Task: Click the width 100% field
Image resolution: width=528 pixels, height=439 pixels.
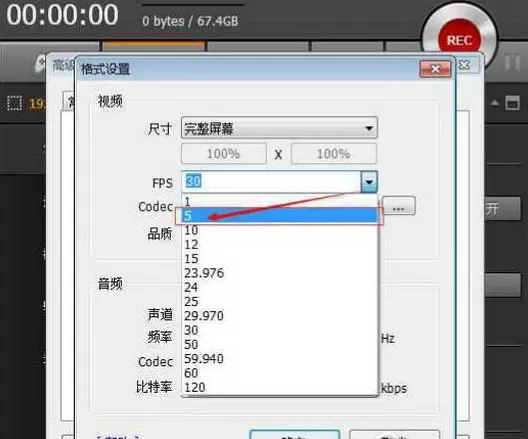Action: click(x=224, y=154)
